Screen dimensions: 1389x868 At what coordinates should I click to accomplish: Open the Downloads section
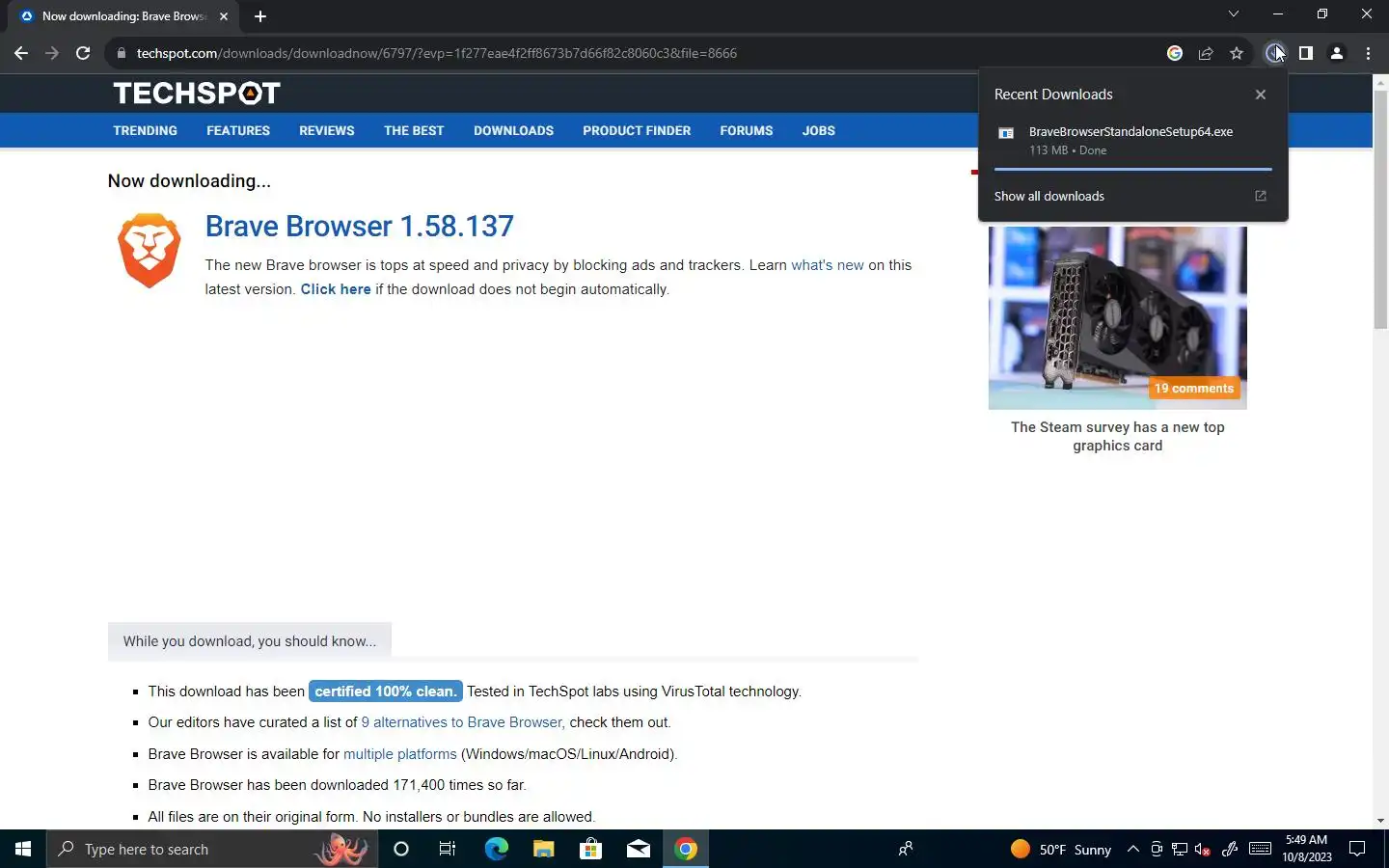point(513,130)
